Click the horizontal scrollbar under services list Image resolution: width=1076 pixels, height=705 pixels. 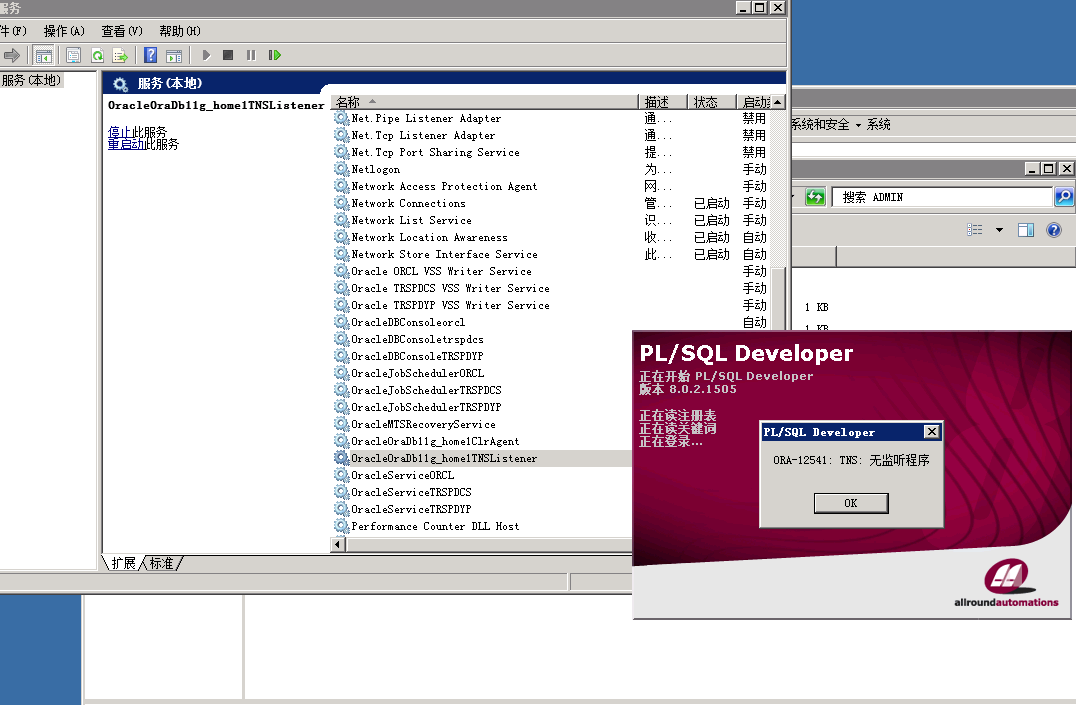[x=480, y=544]
